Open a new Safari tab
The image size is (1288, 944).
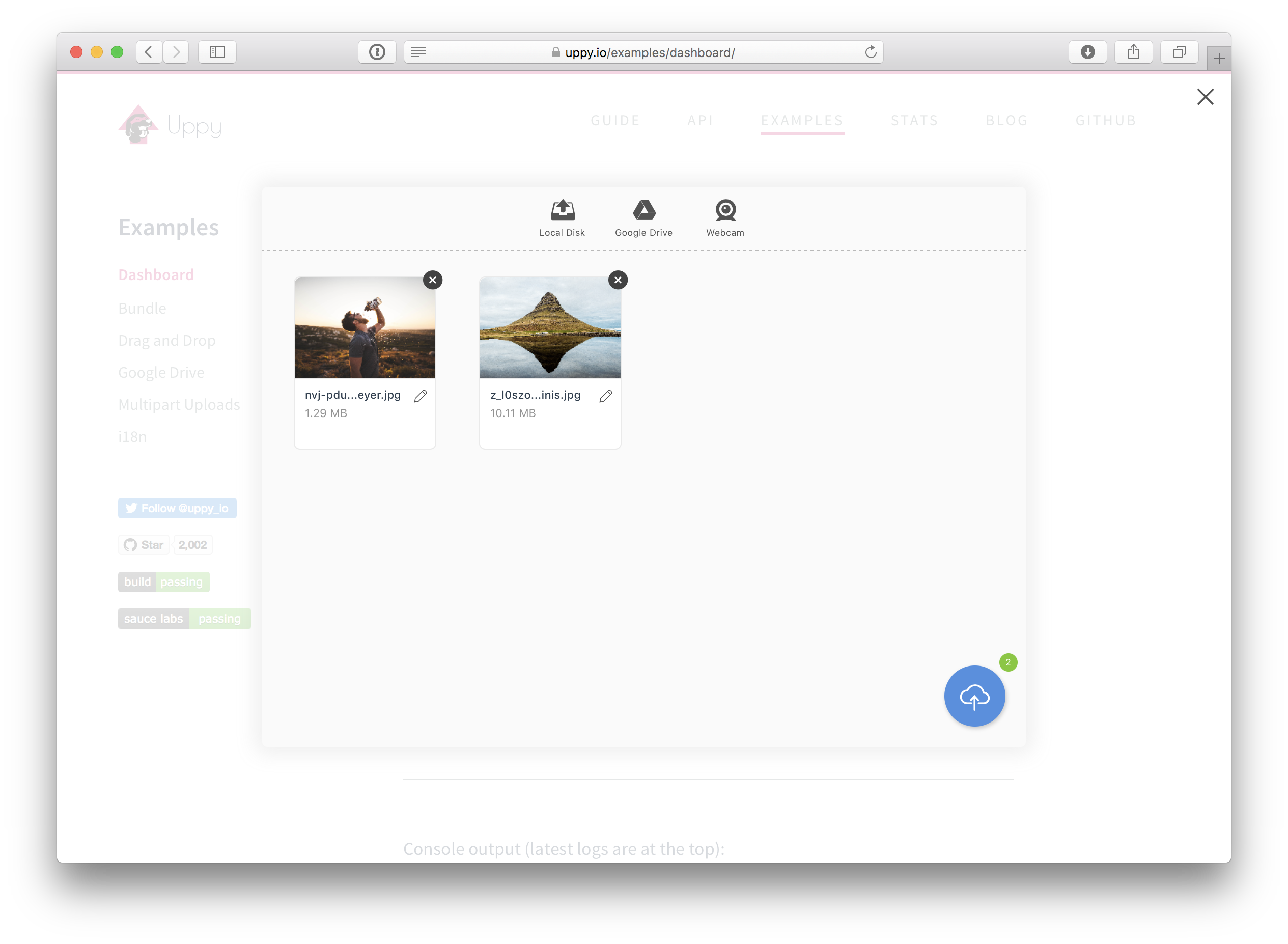pos(1218,58)
